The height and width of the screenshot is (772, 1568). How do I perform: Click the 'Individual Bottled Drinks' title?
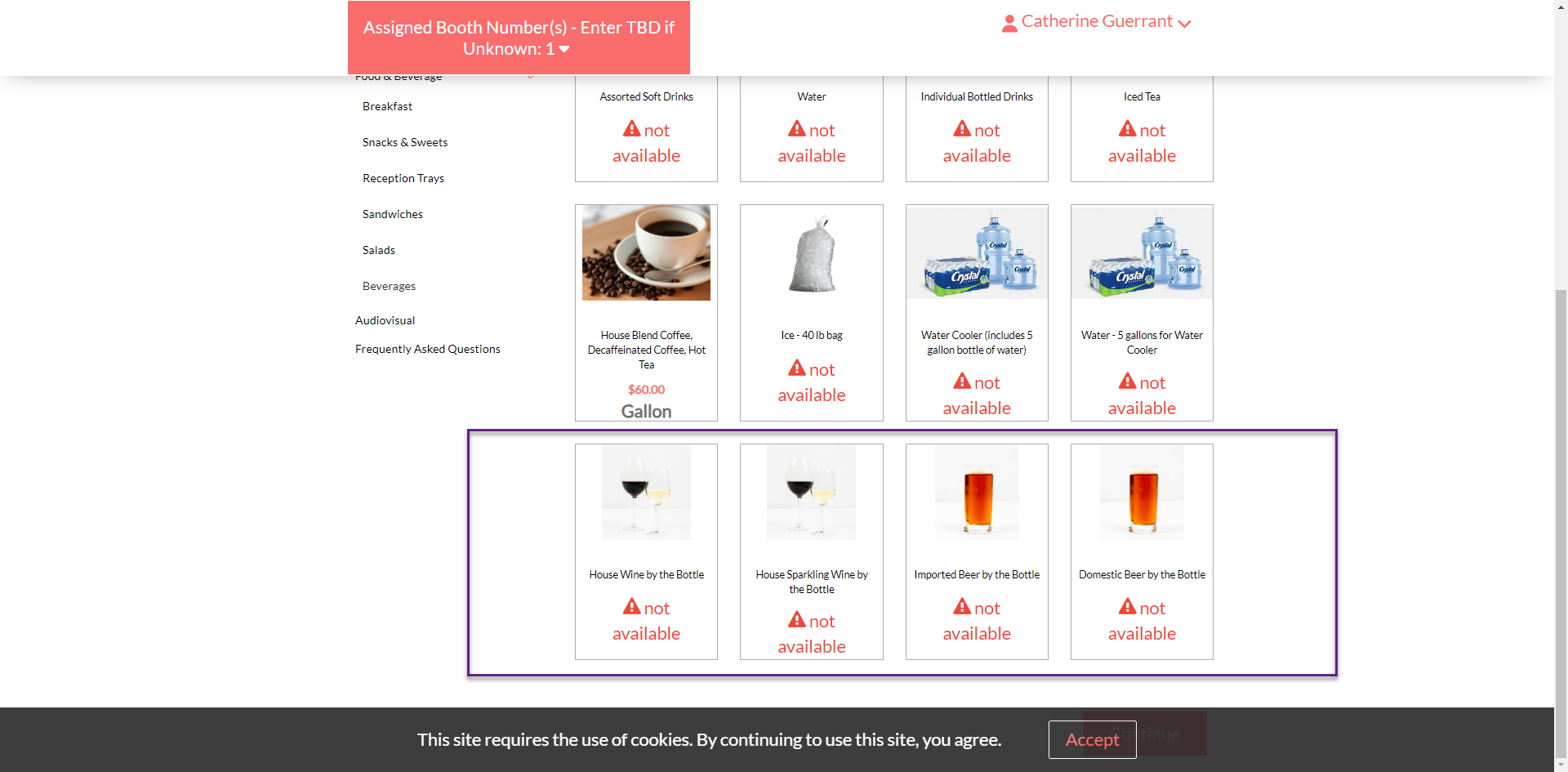[x=977, y=96]
